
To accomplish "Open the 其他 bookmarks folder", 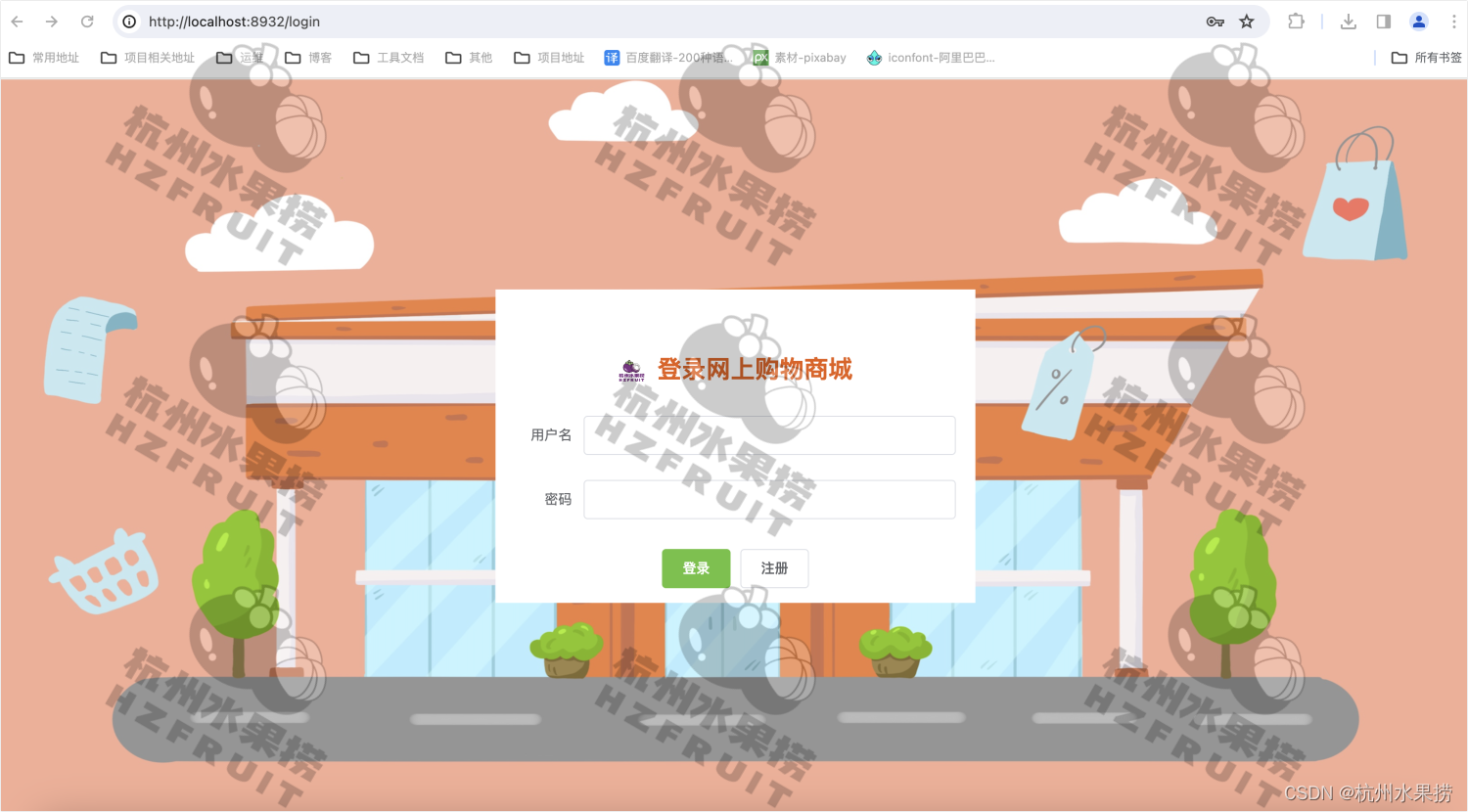I will click(x=469, y=58).
